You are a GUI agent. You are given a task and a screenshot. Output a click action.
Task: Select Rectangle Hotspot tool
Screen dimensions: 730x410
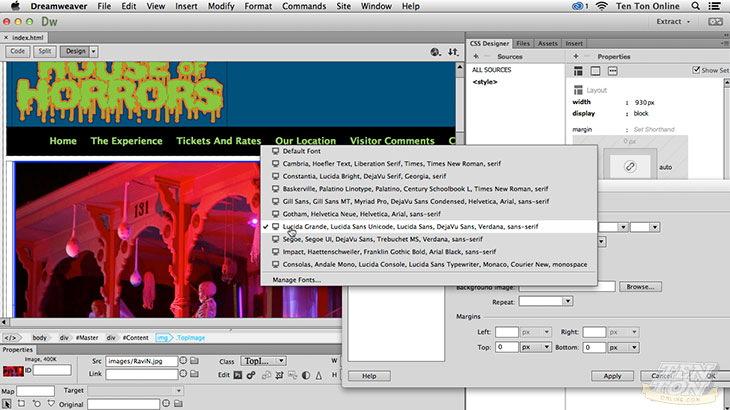click(x=21, y=403)
